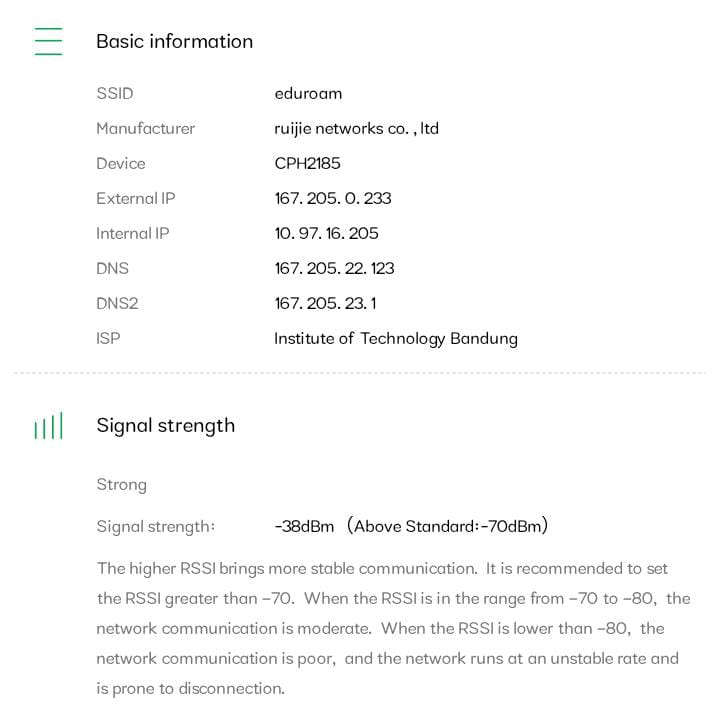Image resolution: width=719 pixels, height=726 pixels.
Task: Click the DNS address 167.205.22.123
Action: (x=334, y=268)
